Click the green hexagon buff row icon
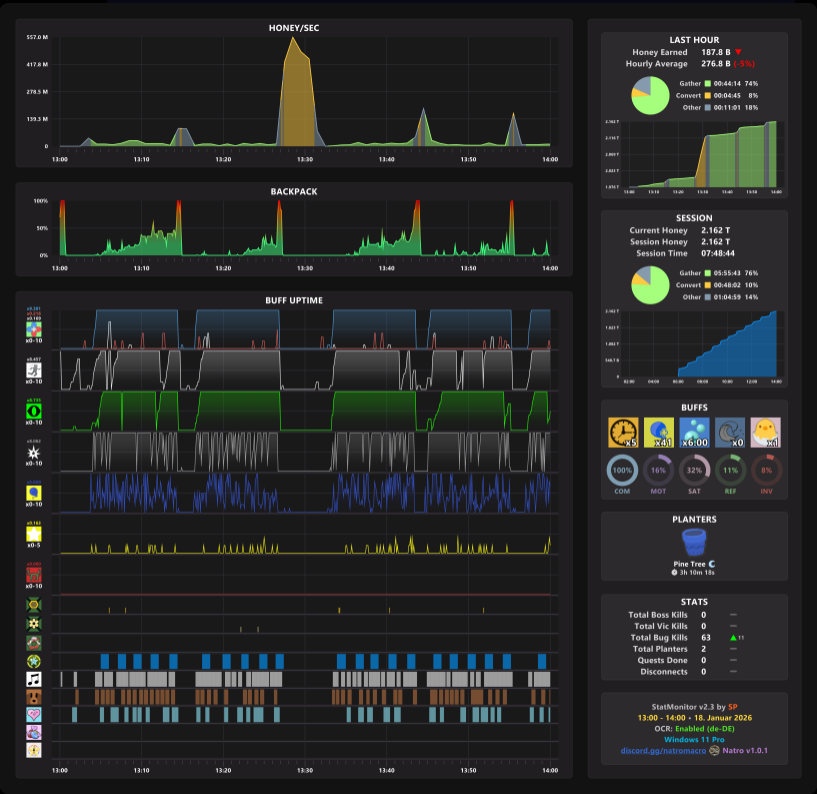The width and height of the screenshot is (817, 794). pos(34,605)
